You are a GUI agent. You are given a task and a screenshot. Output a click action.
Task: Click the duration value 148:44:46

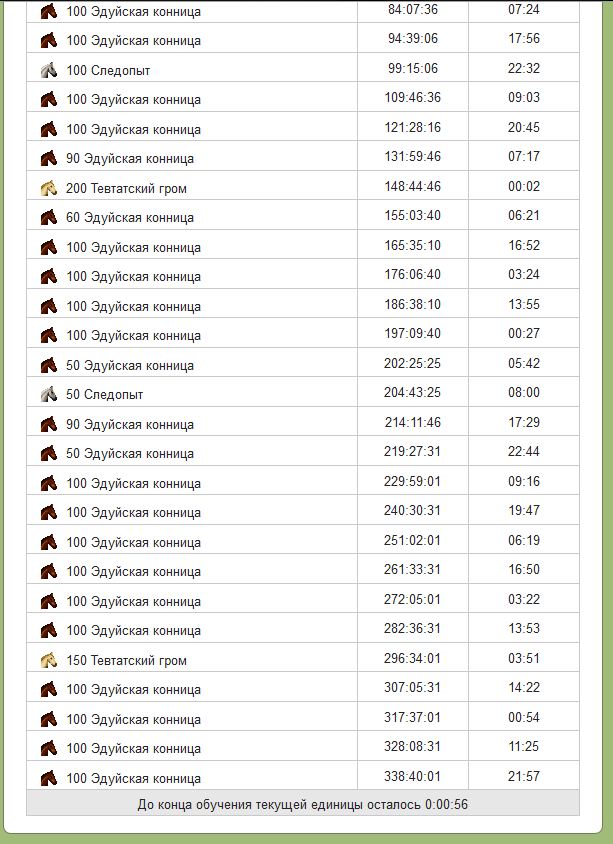pos(413,186)
